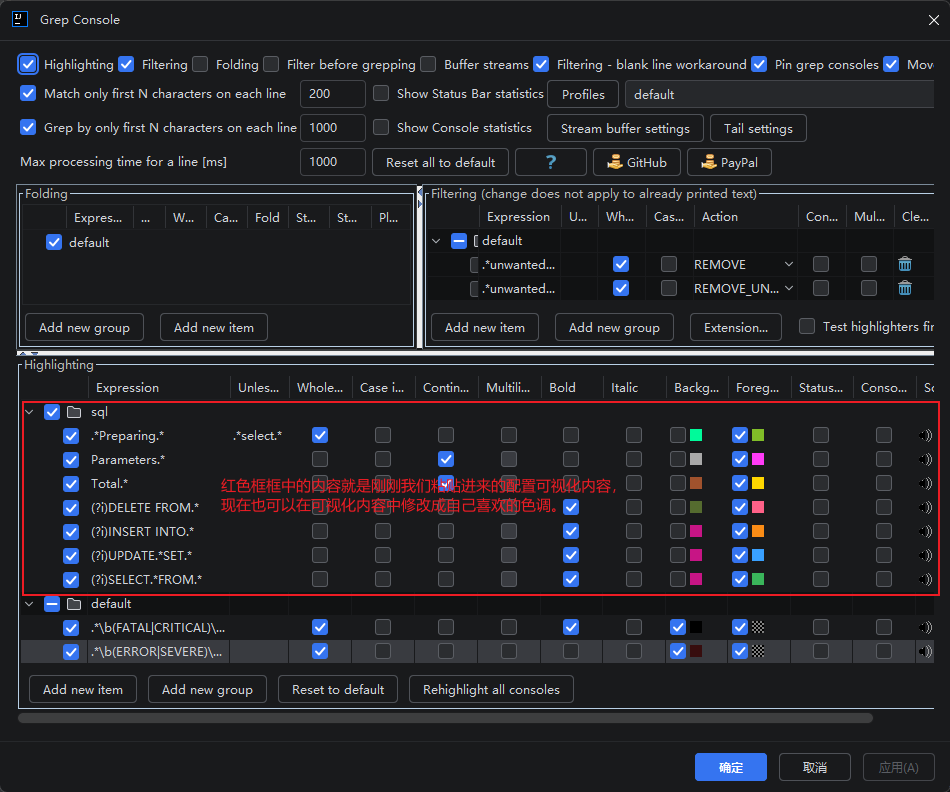Collapse the sql highlighting group
This screenshot has width=950, height=792.
29,412
